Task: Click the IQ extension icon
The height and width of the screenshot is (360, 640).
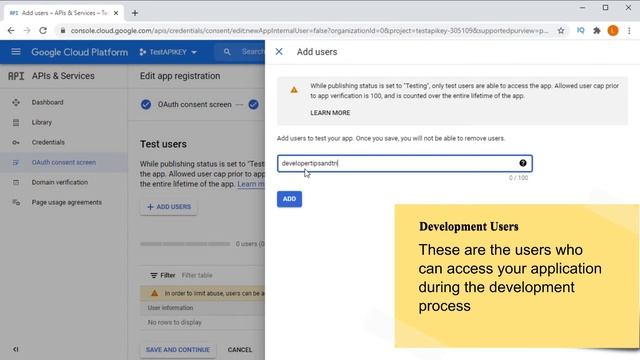Action: 580,31
